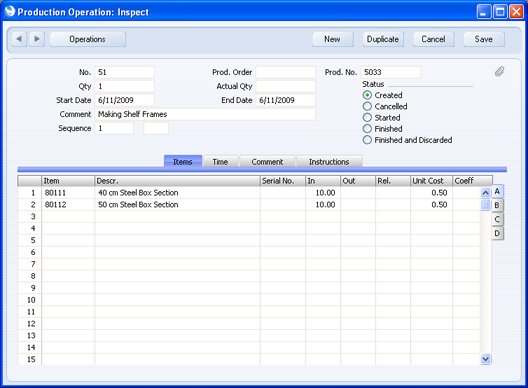Switch to the Comment tab
Image resolution: width=528 pixels, height=388 pixels.
(267, 162)
